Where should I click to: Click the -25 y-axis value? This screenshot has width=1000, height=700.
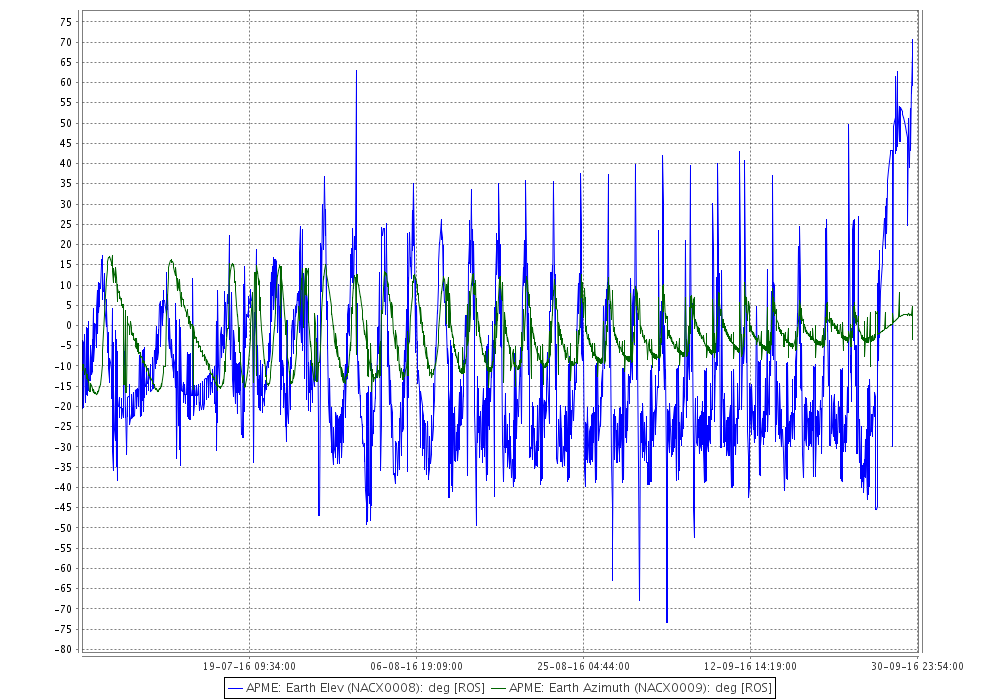64,427
